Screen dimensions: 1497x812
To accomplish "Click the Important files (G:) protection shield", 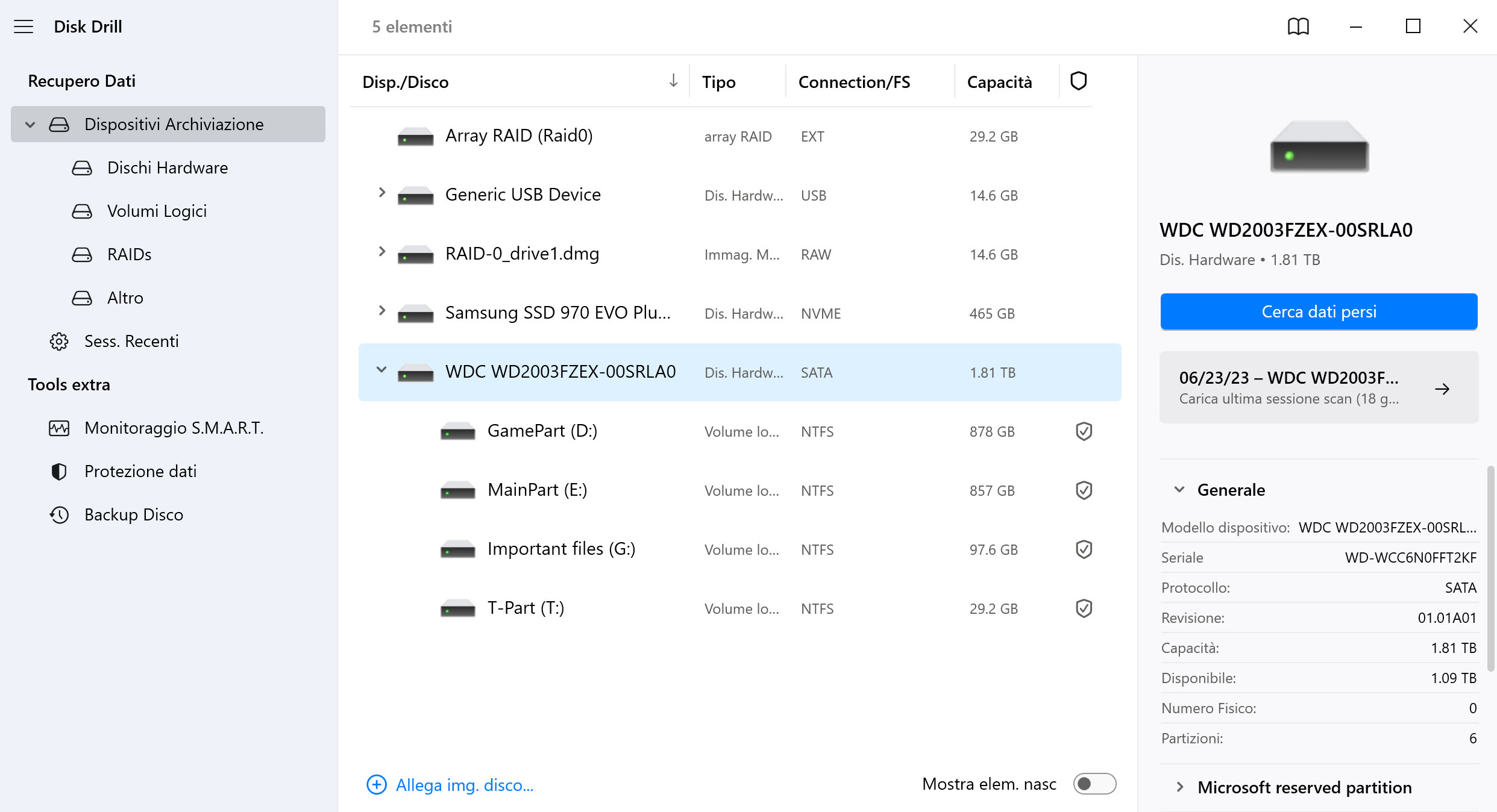I will pyautogui.click(x=1084, y=549).
